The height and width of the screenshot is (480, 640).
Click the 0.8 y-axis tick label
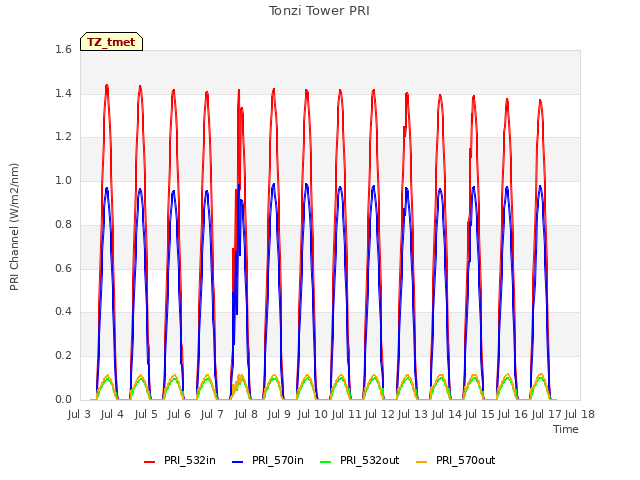pos(63,224)
